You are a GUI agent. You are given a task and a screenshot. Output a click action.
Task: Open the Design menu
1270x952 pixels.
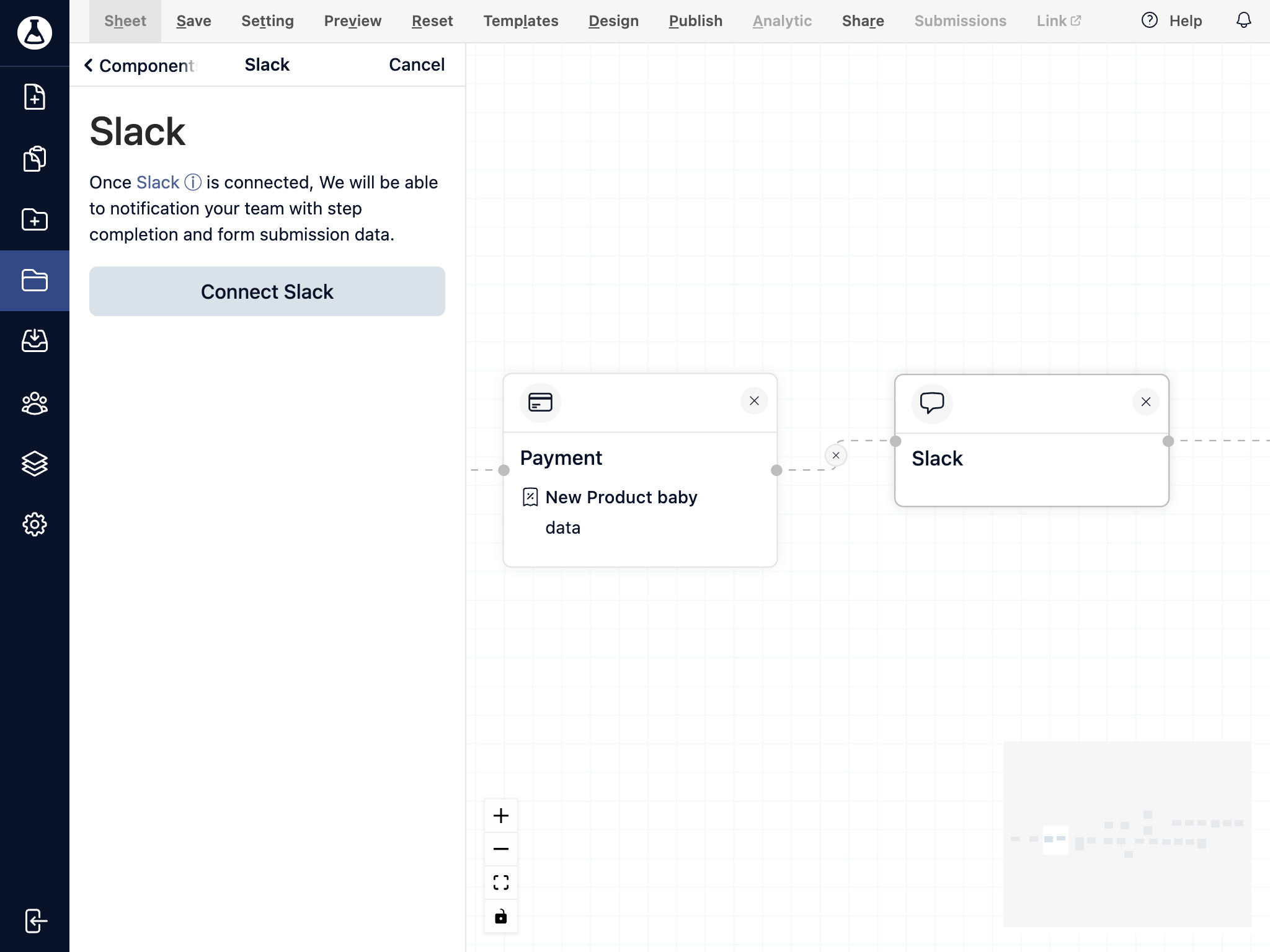click(x=613, y=21)
